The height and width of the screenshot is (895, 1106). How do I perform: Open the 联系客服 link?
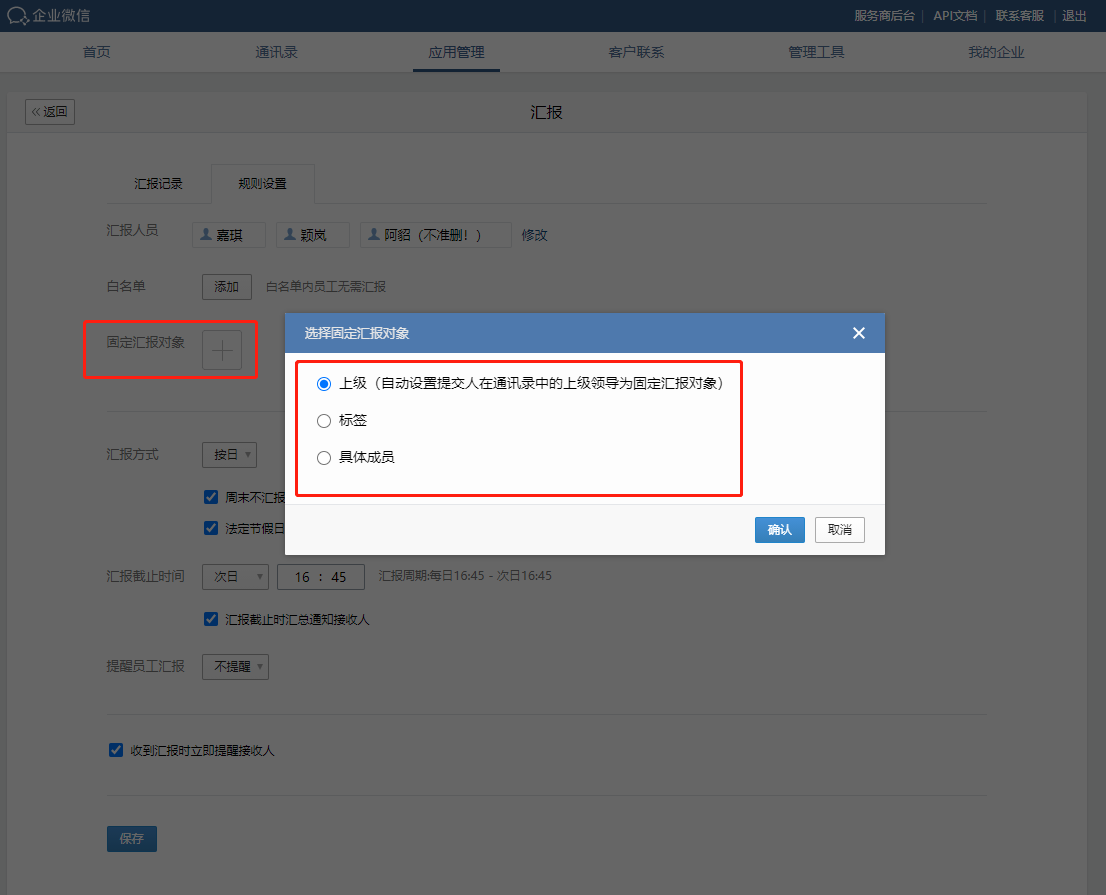(x=1019, y=16)
